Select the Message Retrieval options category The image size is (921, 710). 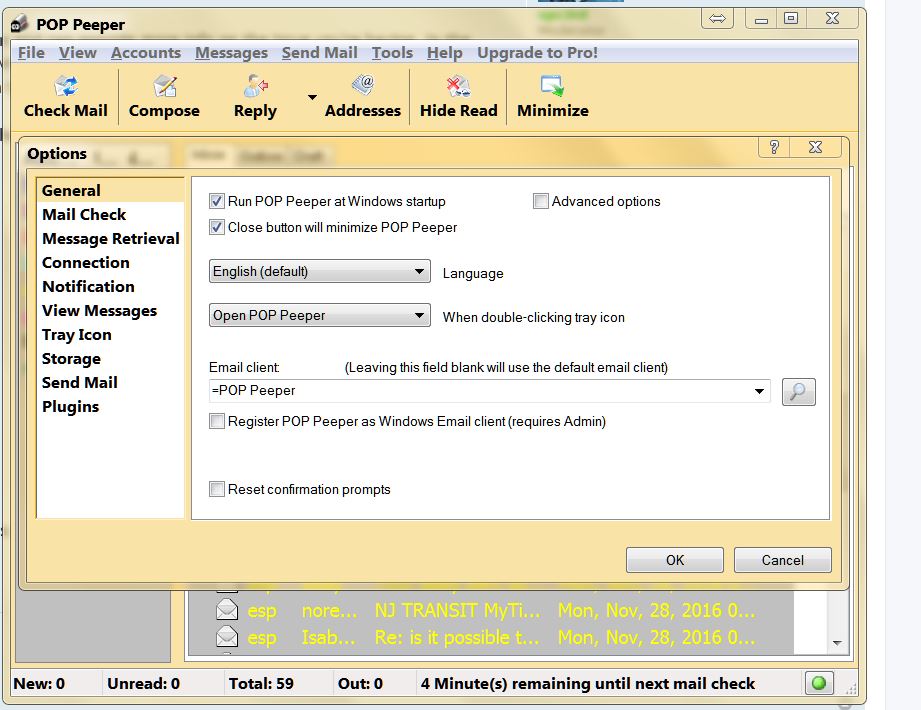pos(110,238)
